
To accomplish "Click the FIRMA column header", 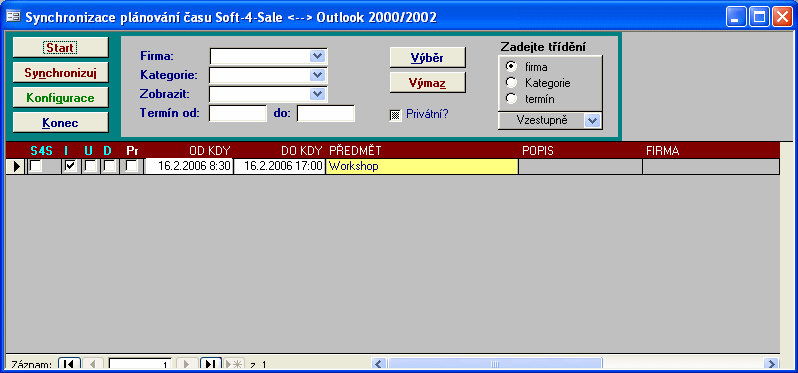I will [x=663, y=151].
